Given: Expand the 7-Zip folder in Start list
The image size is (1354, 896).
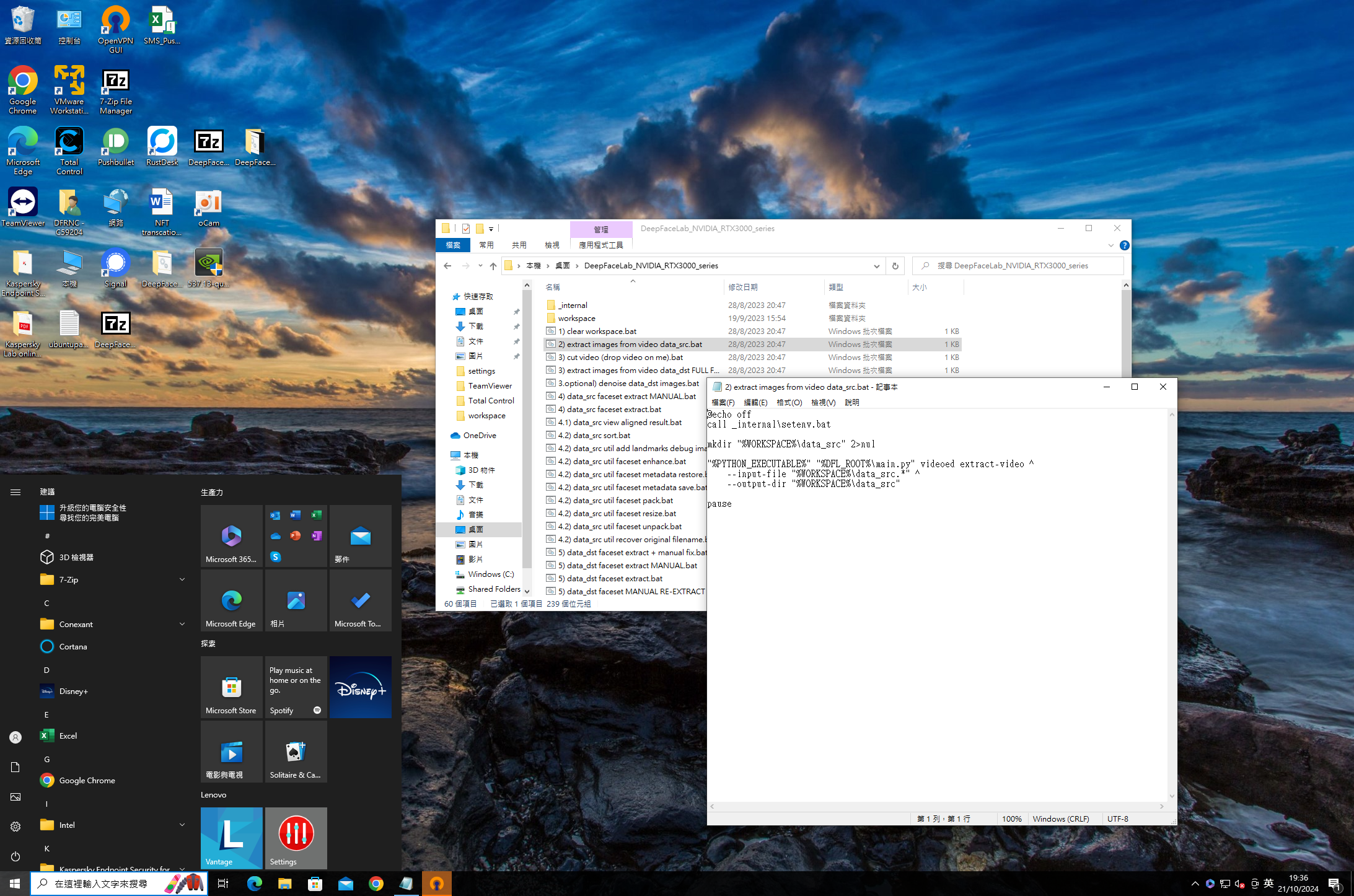Looking at the screenshot, I should 182,579.
